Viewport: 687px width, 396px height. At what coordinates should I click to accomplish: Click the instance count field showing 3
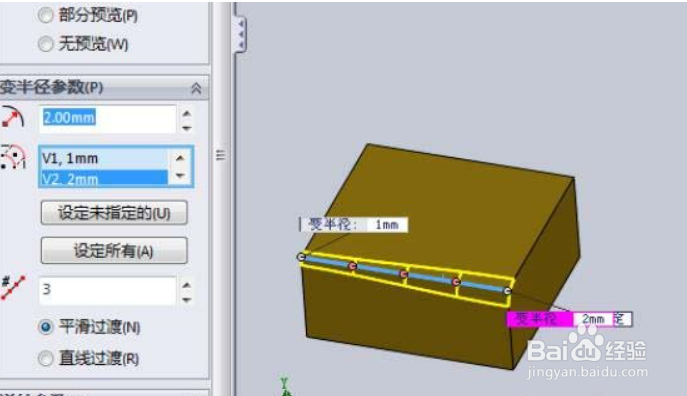click(x=108, y=290)
